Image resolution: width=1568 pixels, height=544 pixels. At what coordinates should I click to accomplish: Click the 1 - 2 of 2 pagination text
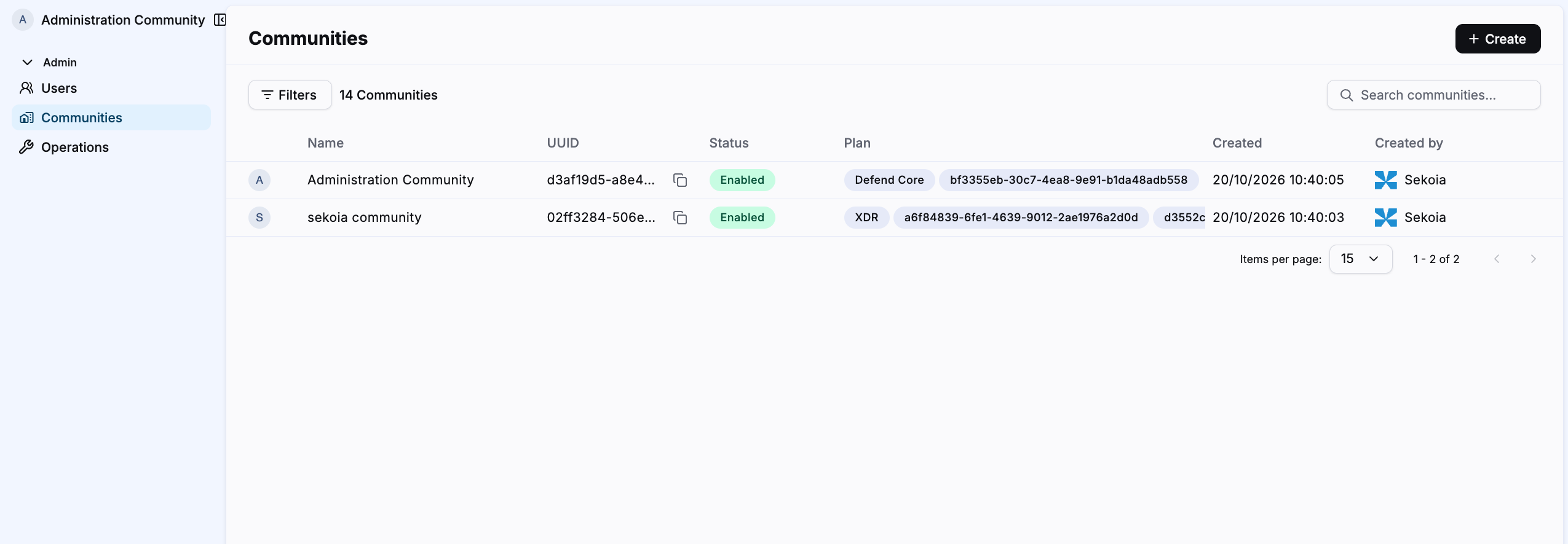(x=1436, y=259)
